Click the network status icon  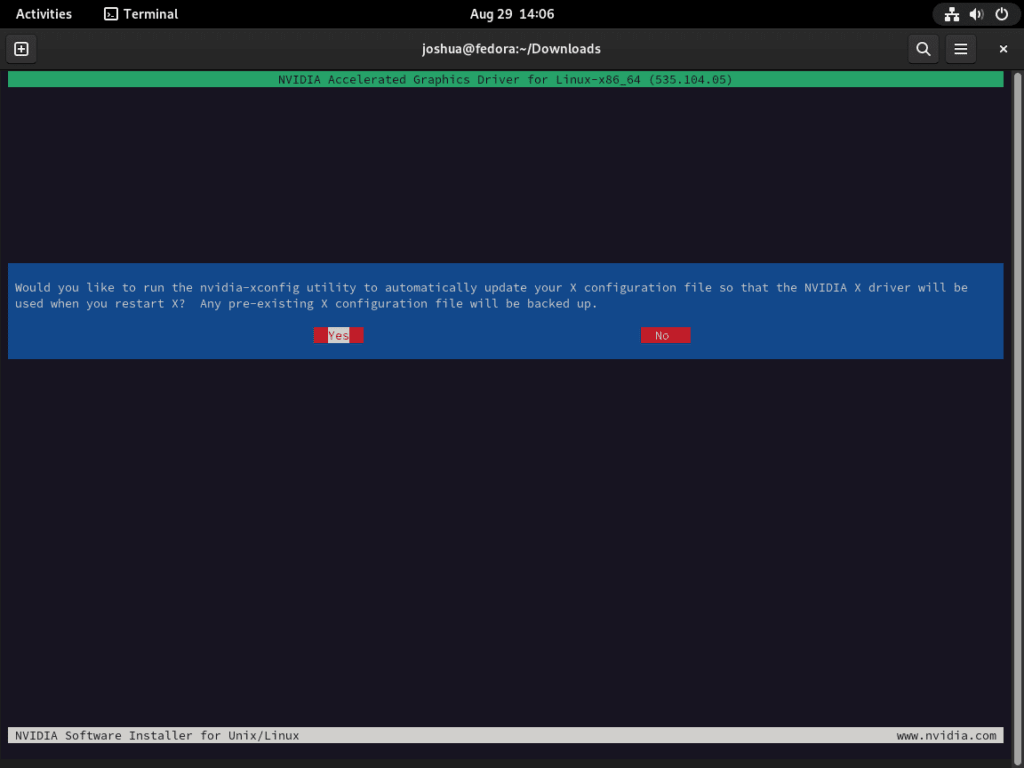[x=950, y=14]
